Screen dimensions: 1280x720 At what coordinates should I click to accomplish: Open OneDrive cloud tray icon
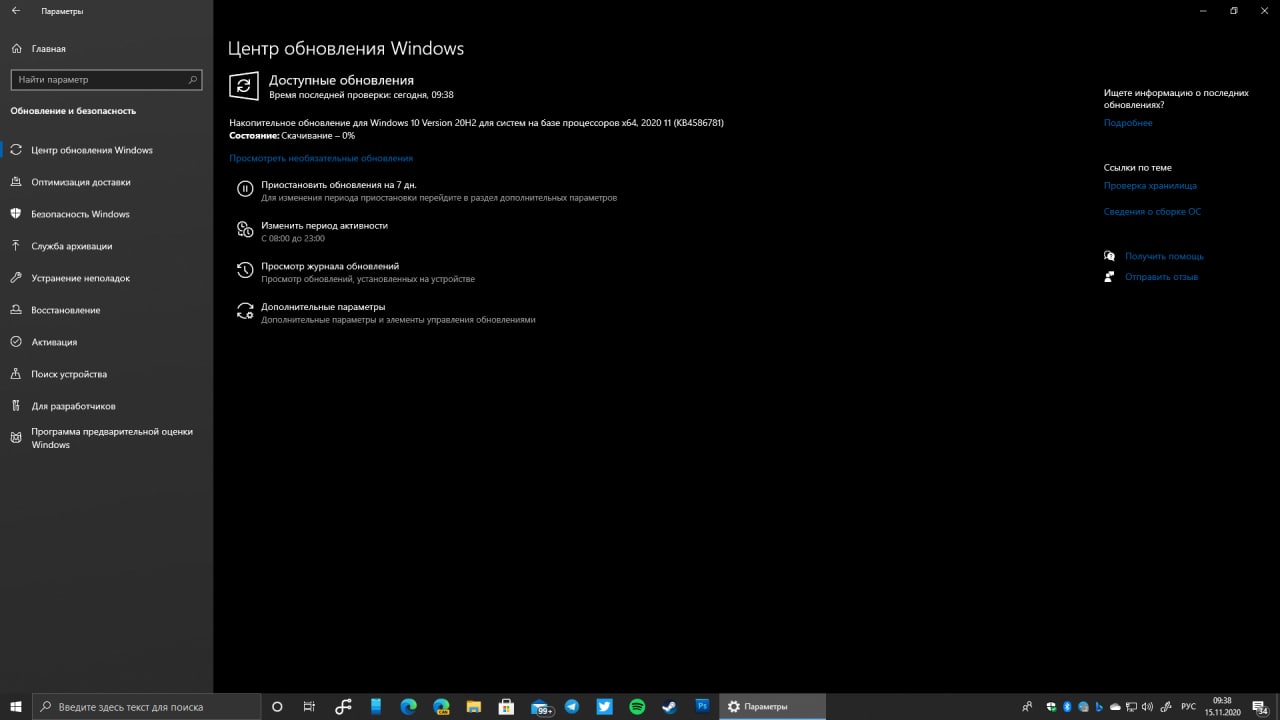1115,706
